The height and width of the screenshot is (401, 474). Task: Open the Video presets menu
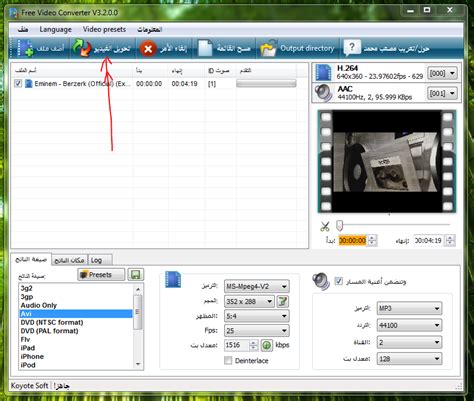coord(104,29)
